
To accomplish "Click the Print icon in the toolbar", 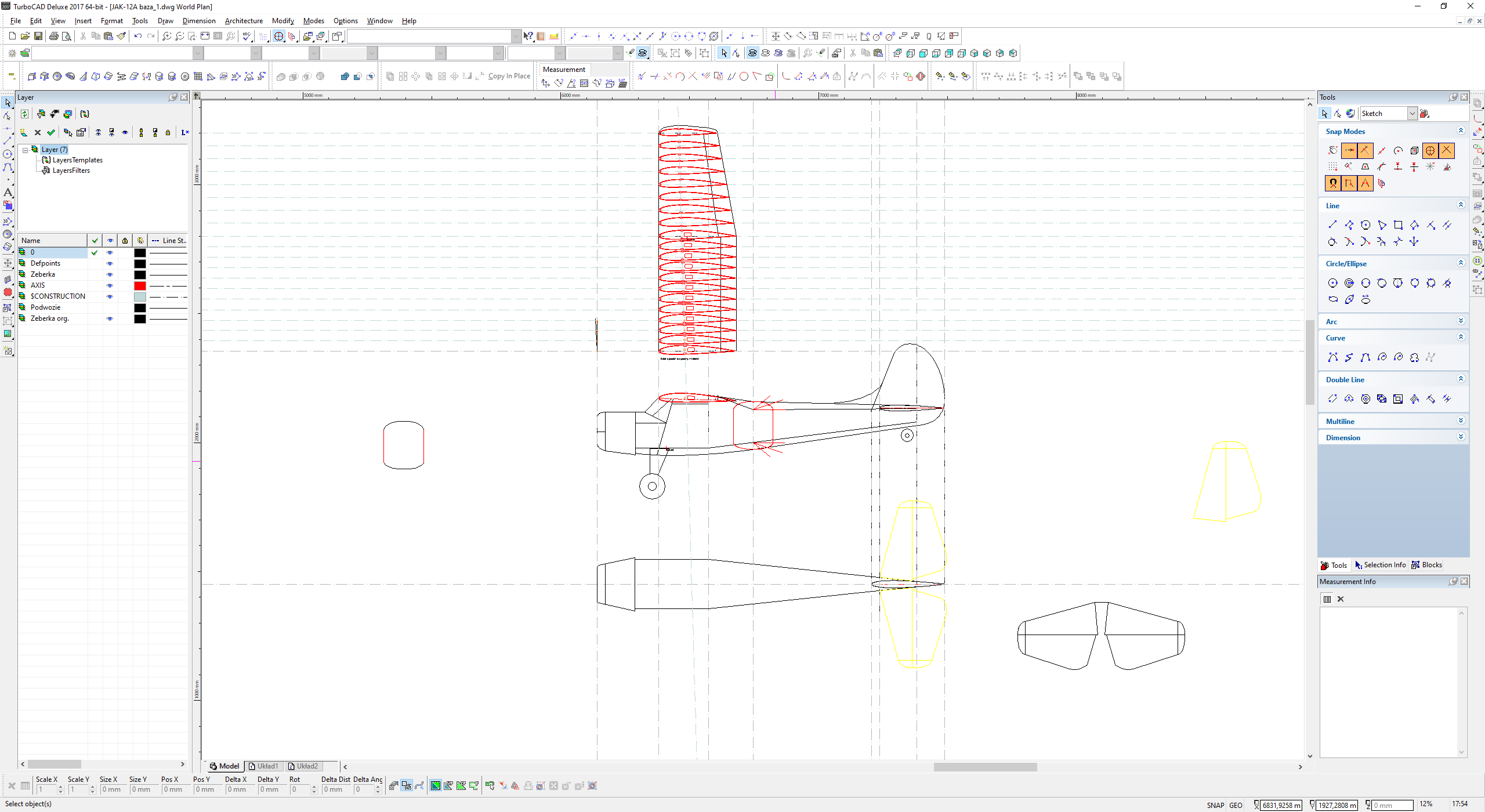I will (x=53, y=36).
